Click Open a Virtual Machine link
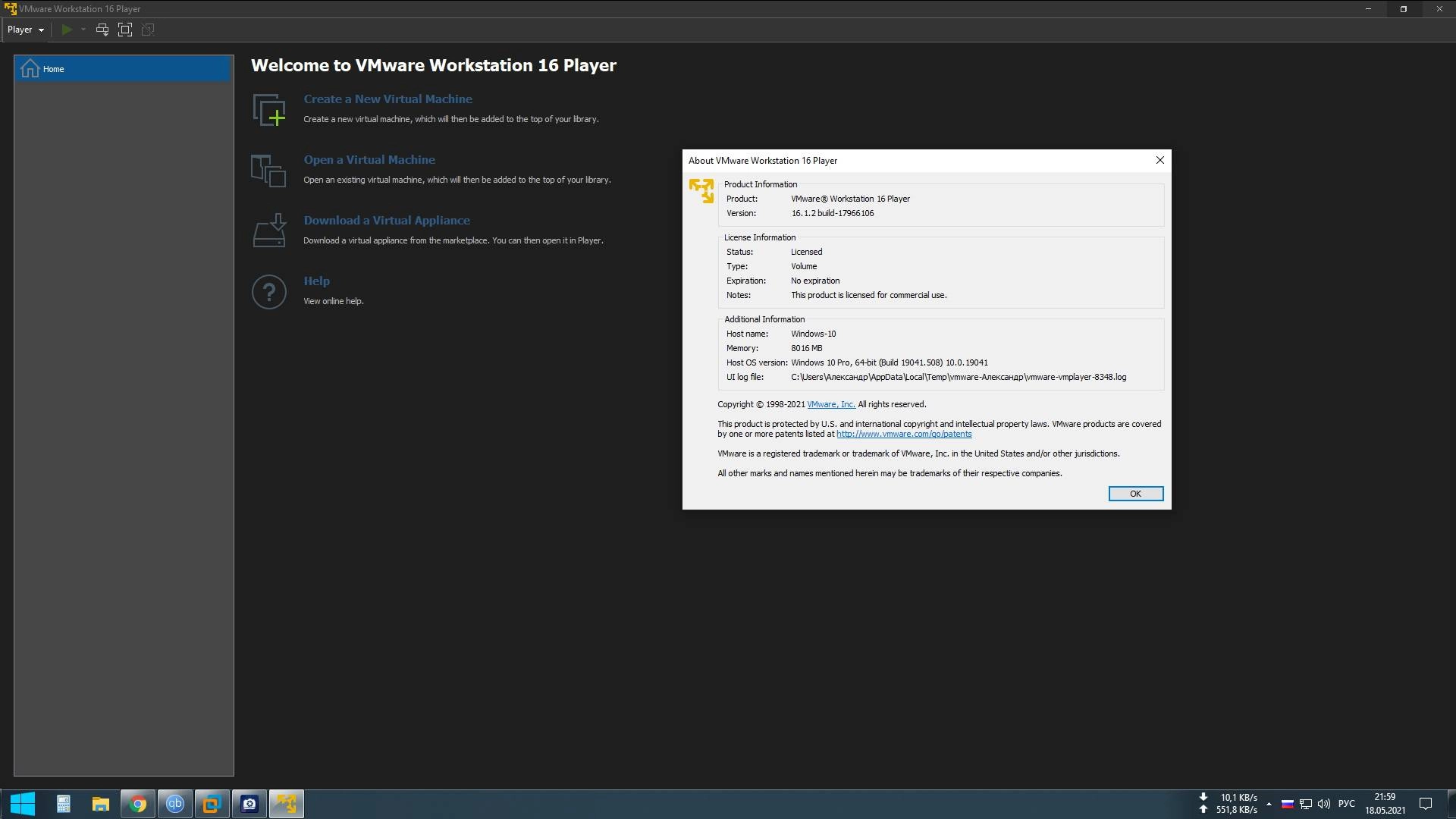The width and height of the screenshot is (1456, 819). pos(369,160)
